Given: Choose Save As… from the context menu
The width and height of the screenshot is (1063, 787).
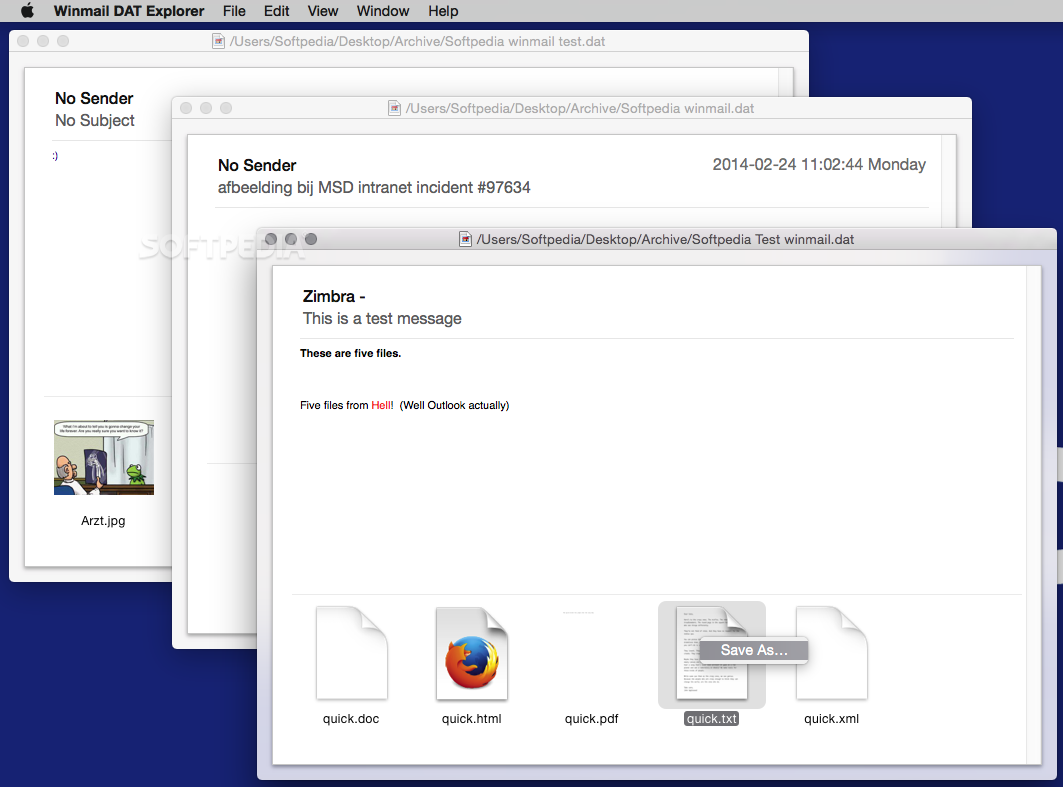Looking at the screenshot, I should (x=754, y=650).
